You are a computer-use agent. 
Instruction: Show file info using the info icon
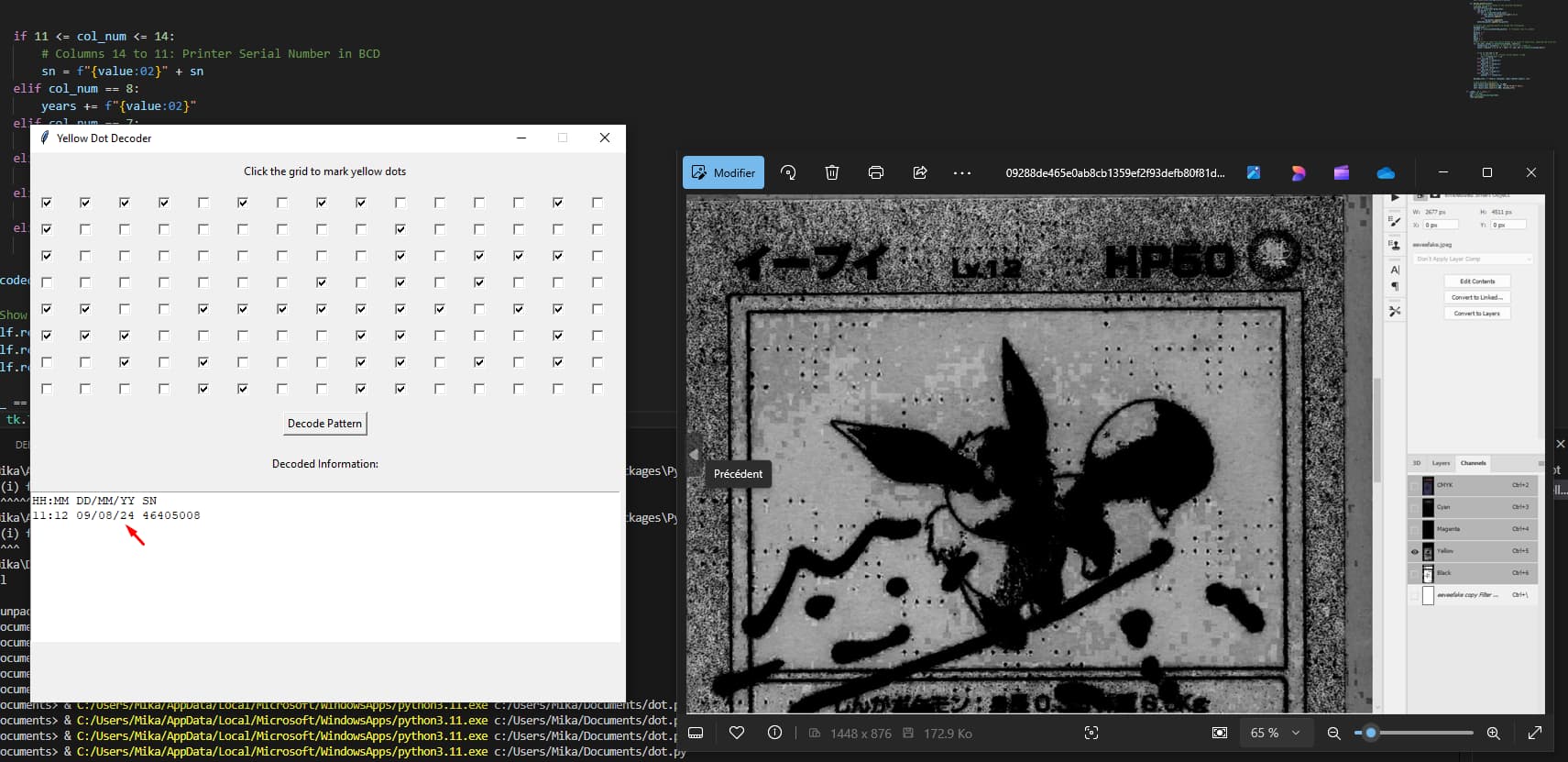pyautogui.click(x=774, y=733)
